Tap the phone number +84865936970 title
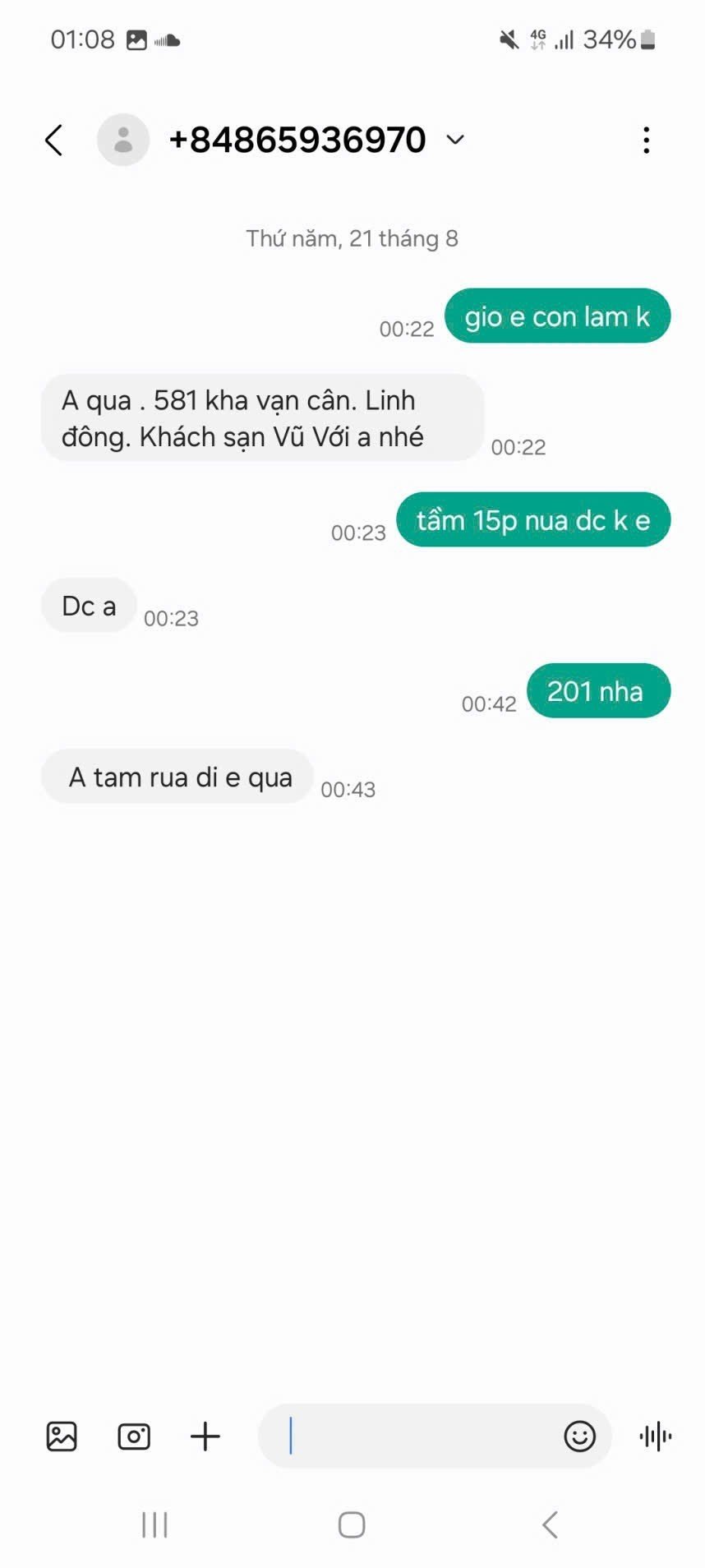This screenshot has height=1568, width=705. (x=297, y=140)
